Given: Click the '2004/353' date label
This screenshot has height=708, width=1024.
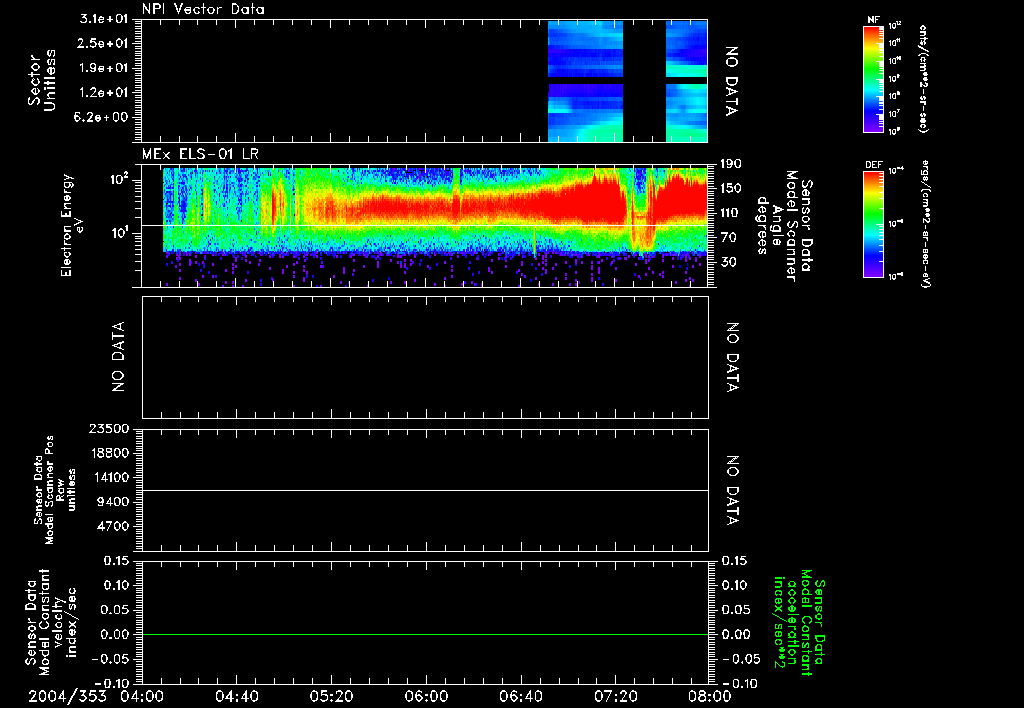Looking at the screenshot, I should point(68,696).
